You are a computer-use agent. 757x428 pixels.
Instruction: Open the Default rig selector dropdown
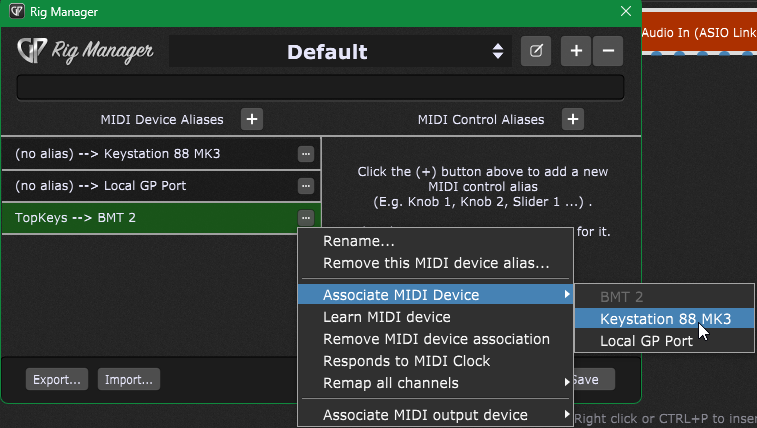tap(340, 52)
